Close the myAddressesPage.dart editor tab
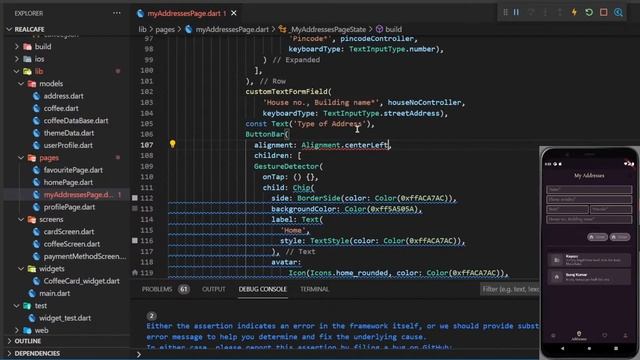 pyautogui.click(x=234, y=13)
